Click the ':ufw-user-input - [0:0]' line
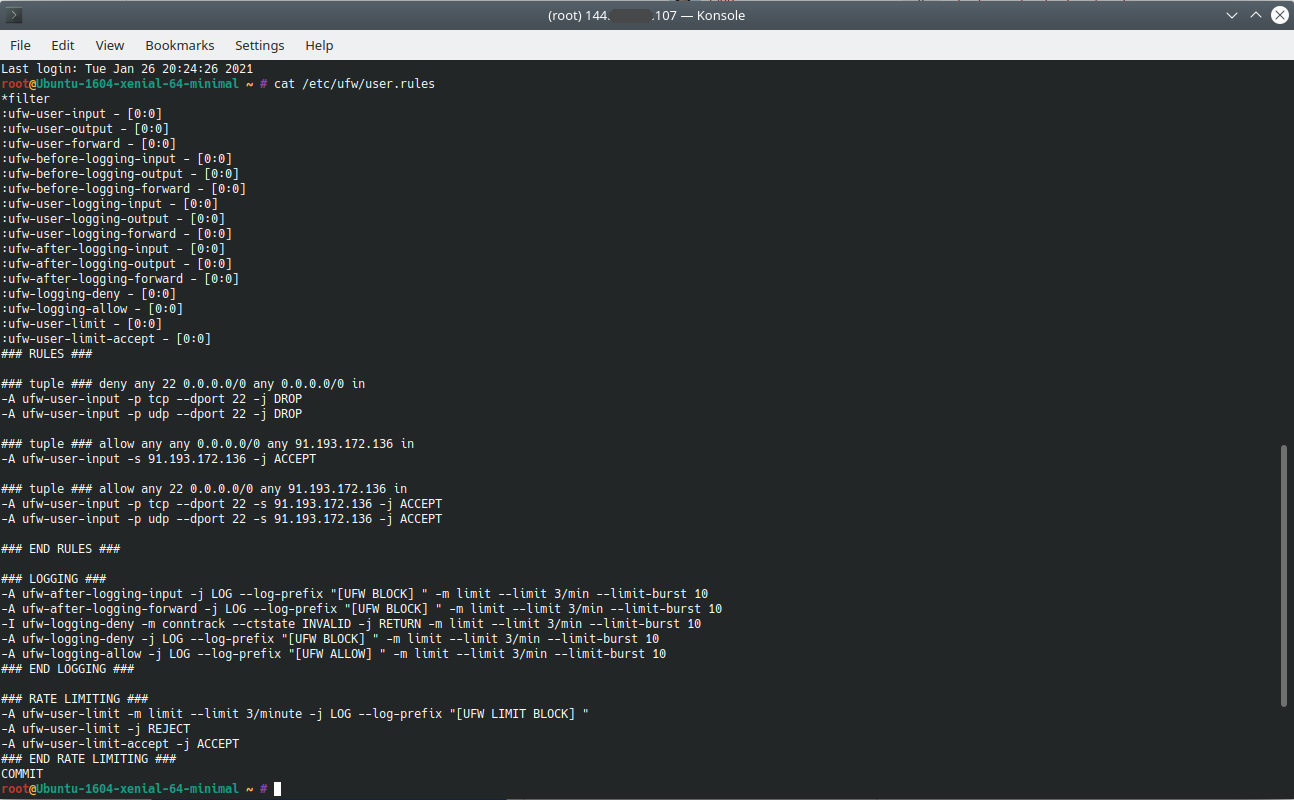Image resolution: width=1294 pixels, height=800 pixels. [82, 114]
